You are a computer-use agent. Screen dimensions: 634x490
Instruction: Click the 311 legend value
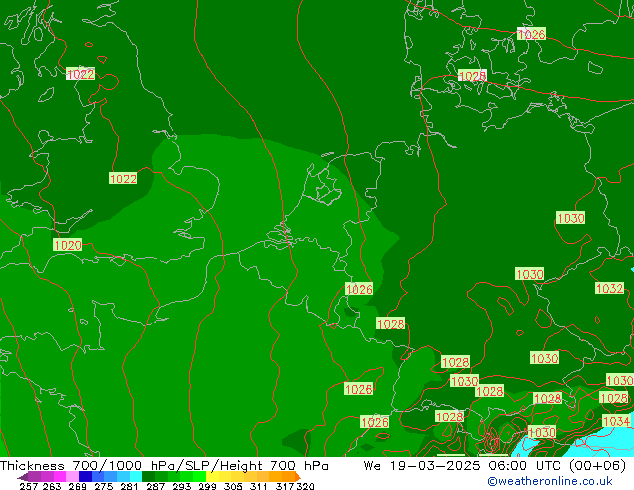[259, 486]
